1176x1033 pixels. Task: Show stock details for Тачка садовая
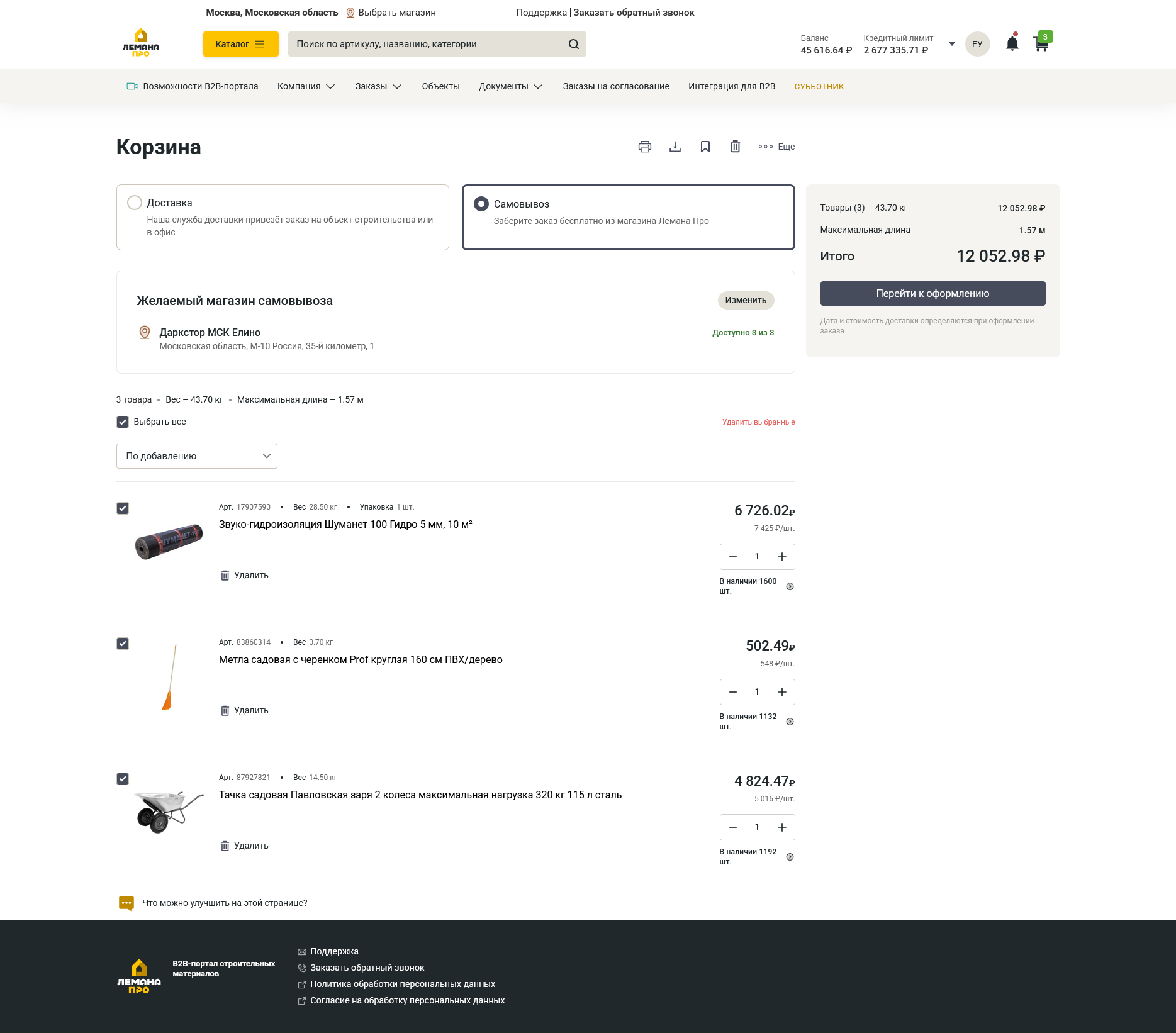click(790, 857)
